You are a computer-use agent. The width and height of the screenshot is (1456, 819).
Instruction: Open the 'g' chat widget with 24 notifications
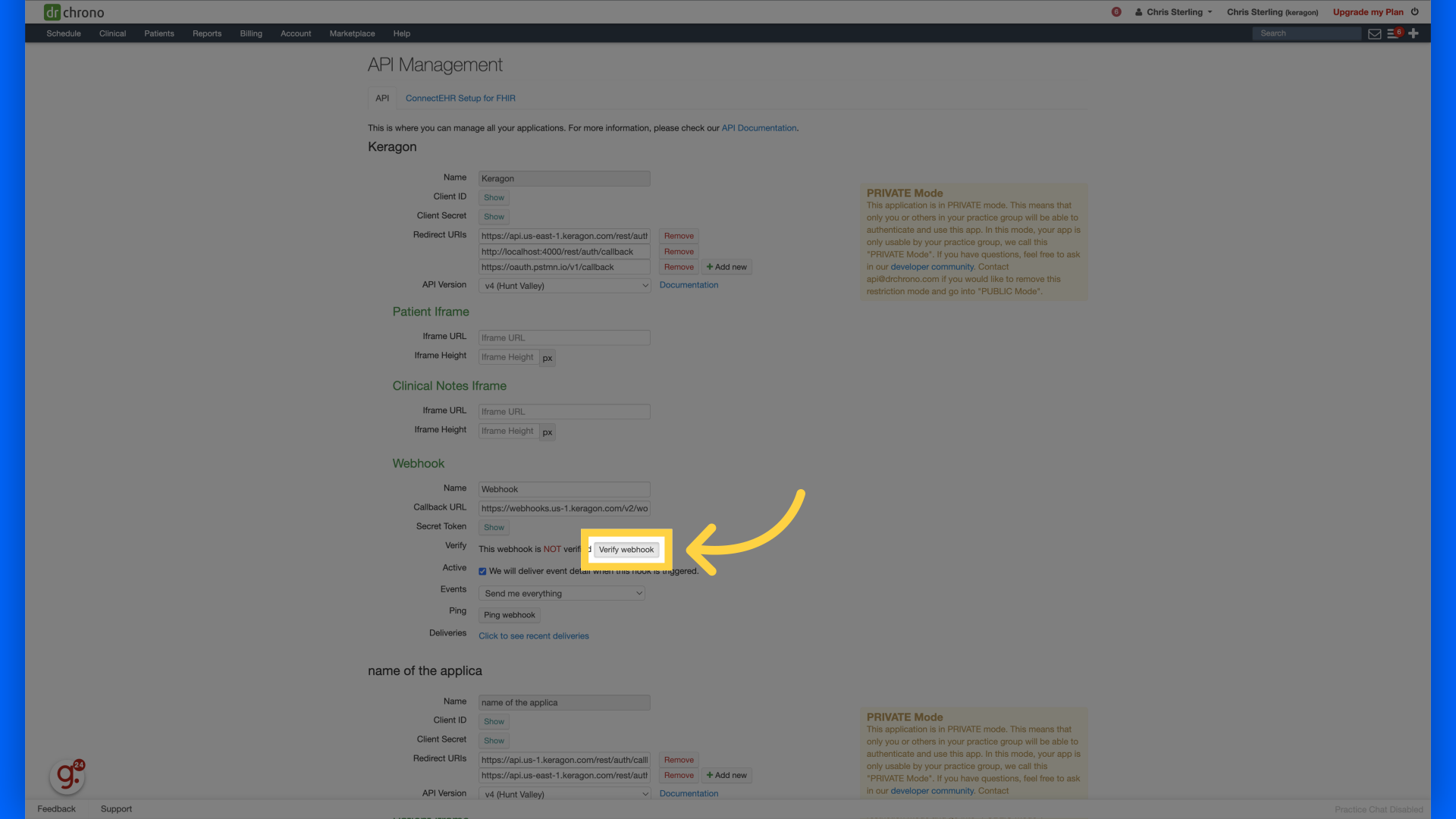tap(67, 776)
